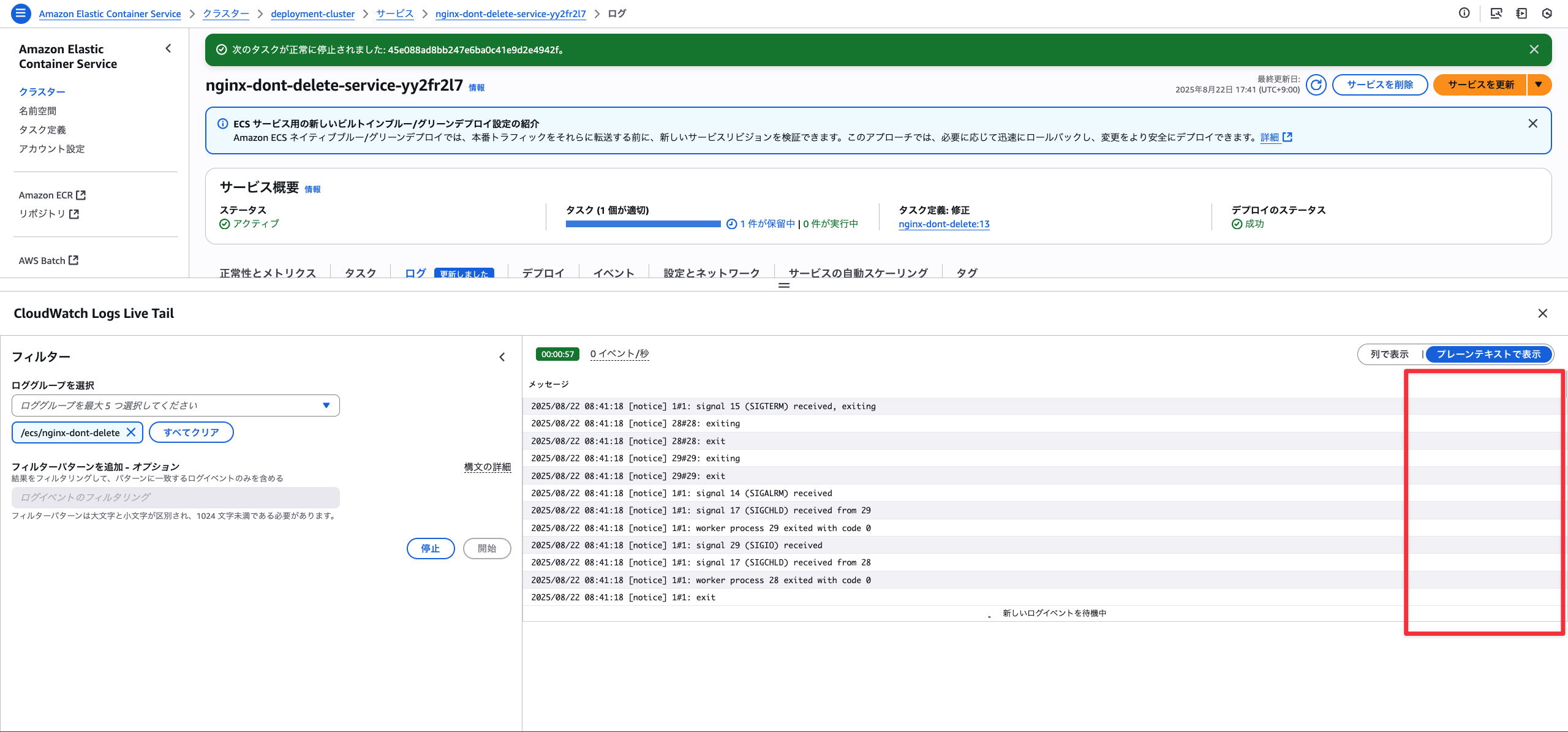Click the panel resize handle above Live Tail
This screenshot has height=732, width=1568.
pyautogui.click(x=784, y=285)
